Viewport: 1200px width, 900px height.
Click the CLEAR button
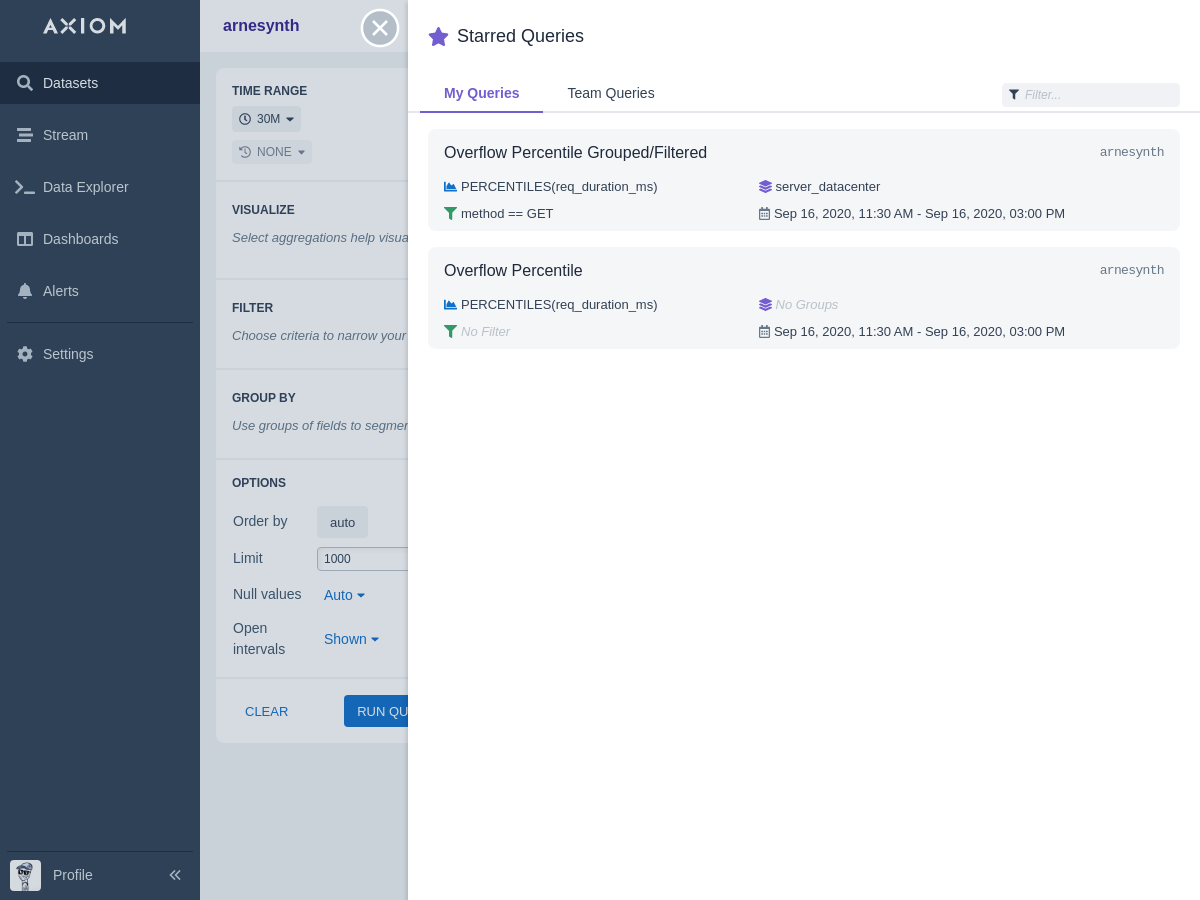click(266, 711)
